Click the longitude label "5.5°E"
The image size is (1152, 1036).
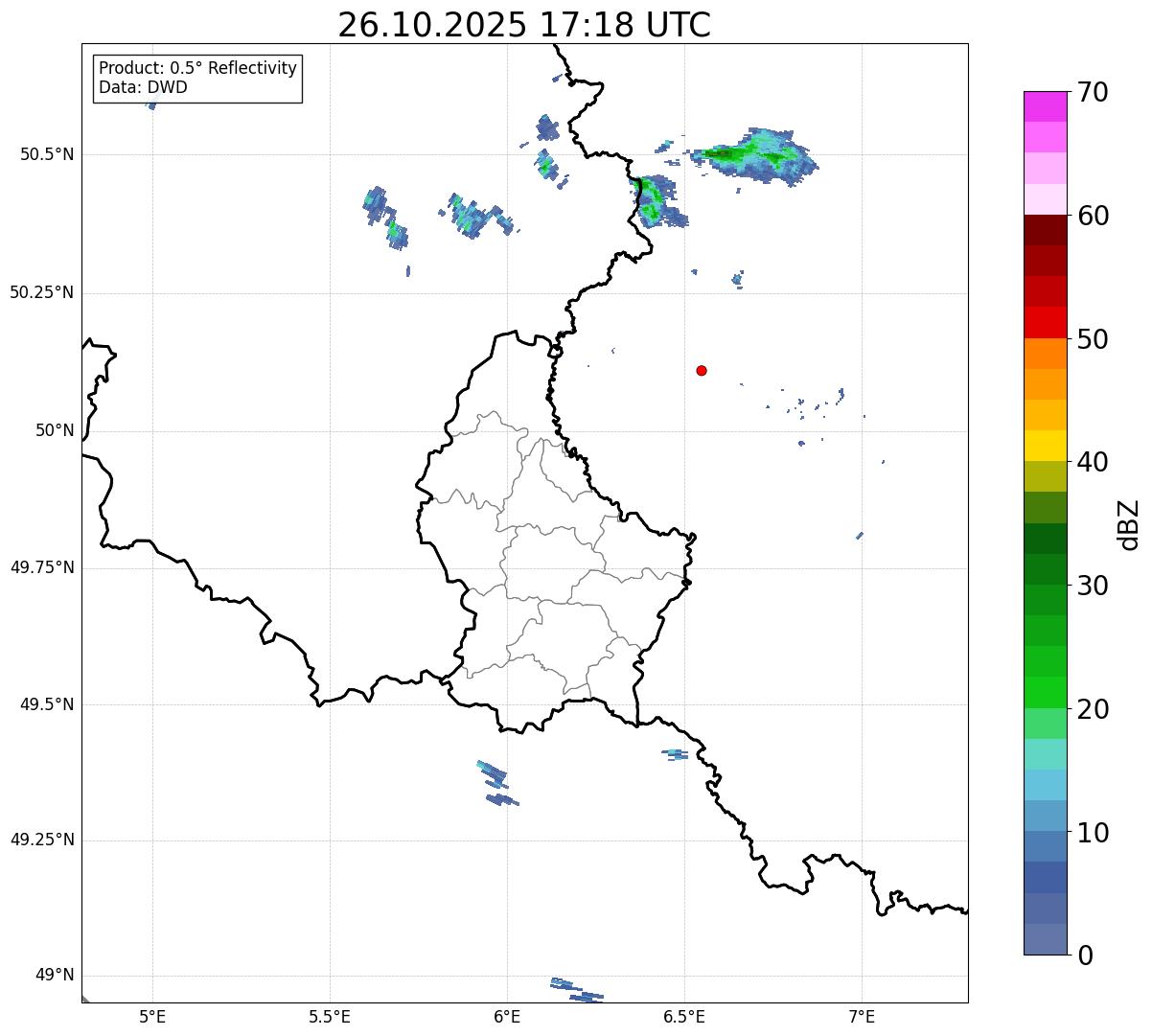pyautogui.click(x=330, y=1016)
